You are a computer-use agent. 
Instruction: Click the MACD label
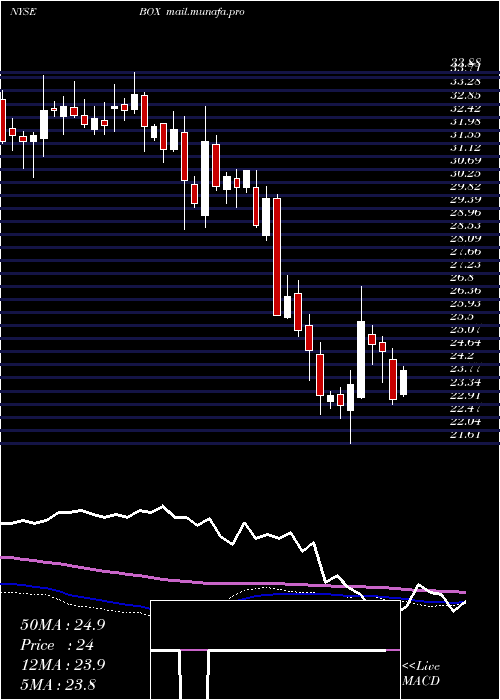pos(421,681)
